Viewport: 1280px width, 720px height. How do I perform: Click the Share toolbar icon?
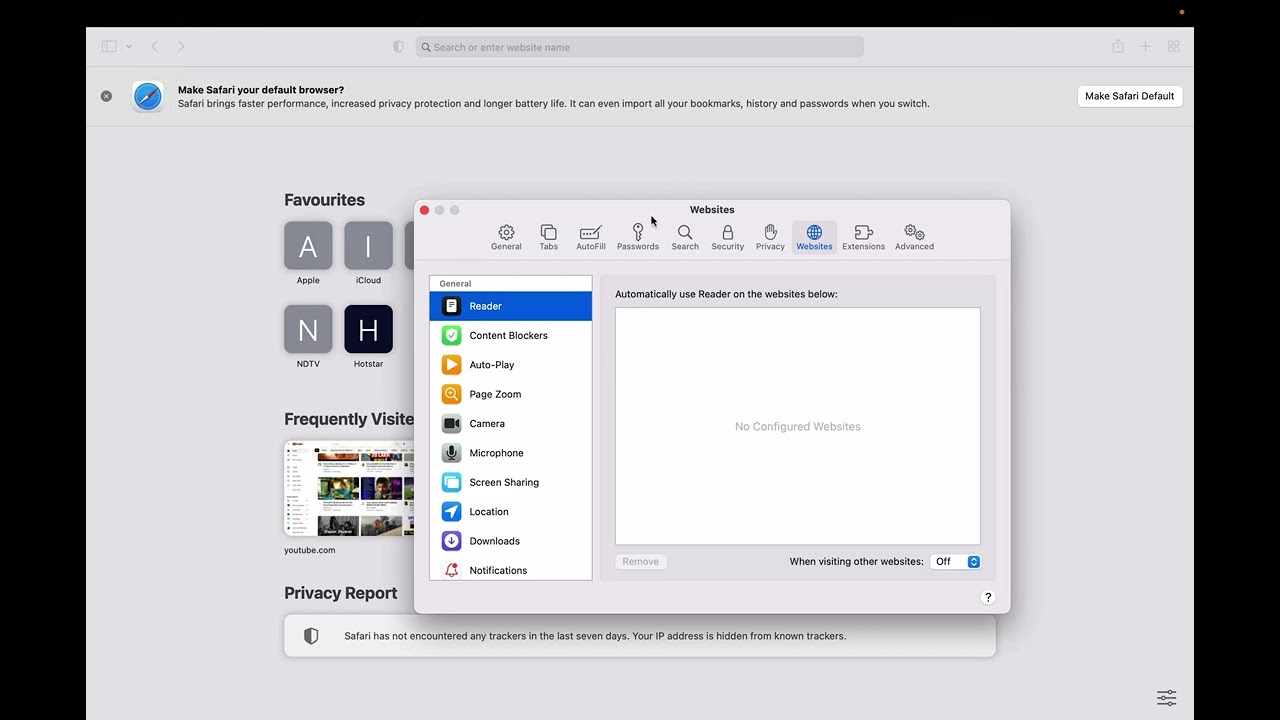point(1118,46)
